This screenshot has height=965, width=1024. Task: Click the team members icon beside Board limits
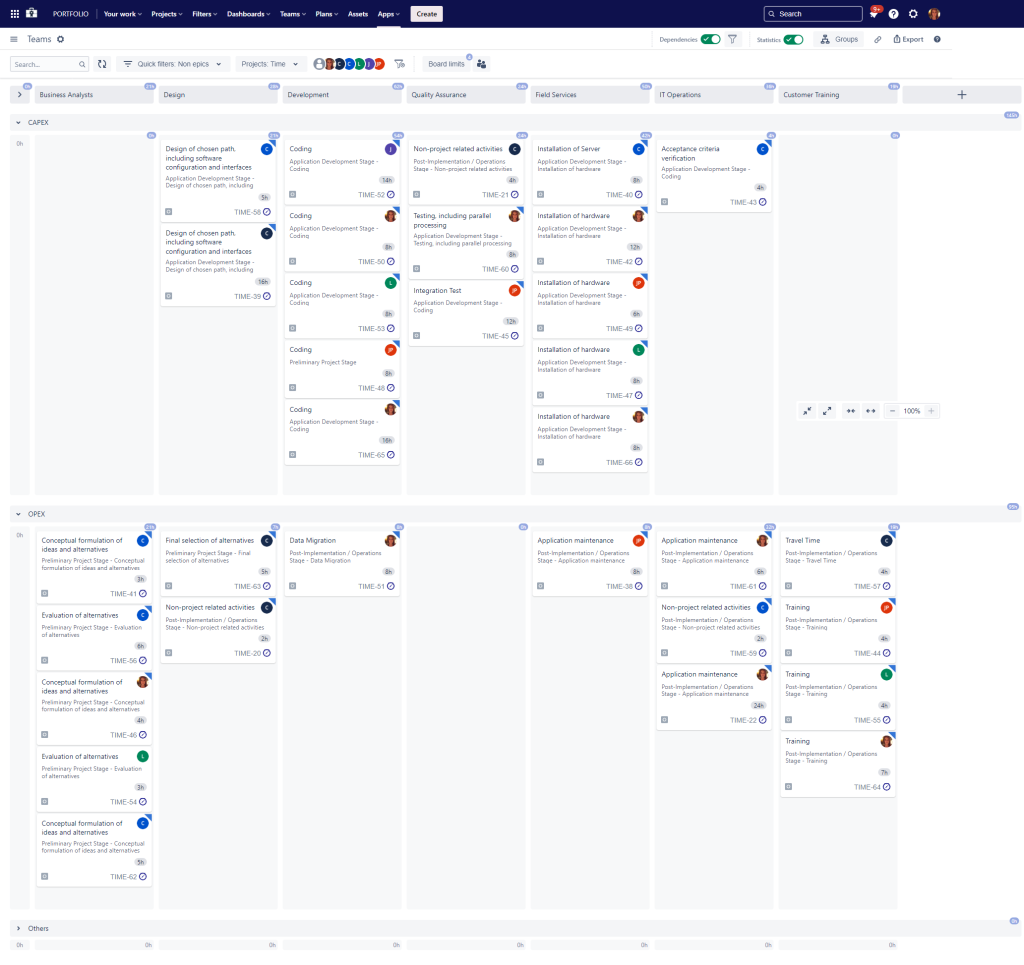click(481, 64)
